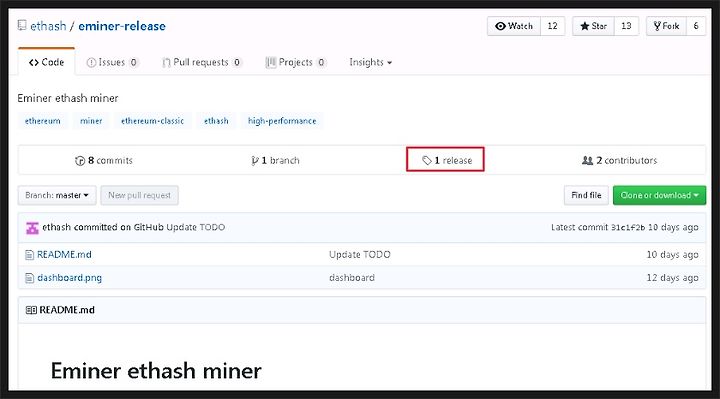Open the dashboard.png file
Image resolution: width=720 pixels, height=399 pixels.
click(69, 278)
